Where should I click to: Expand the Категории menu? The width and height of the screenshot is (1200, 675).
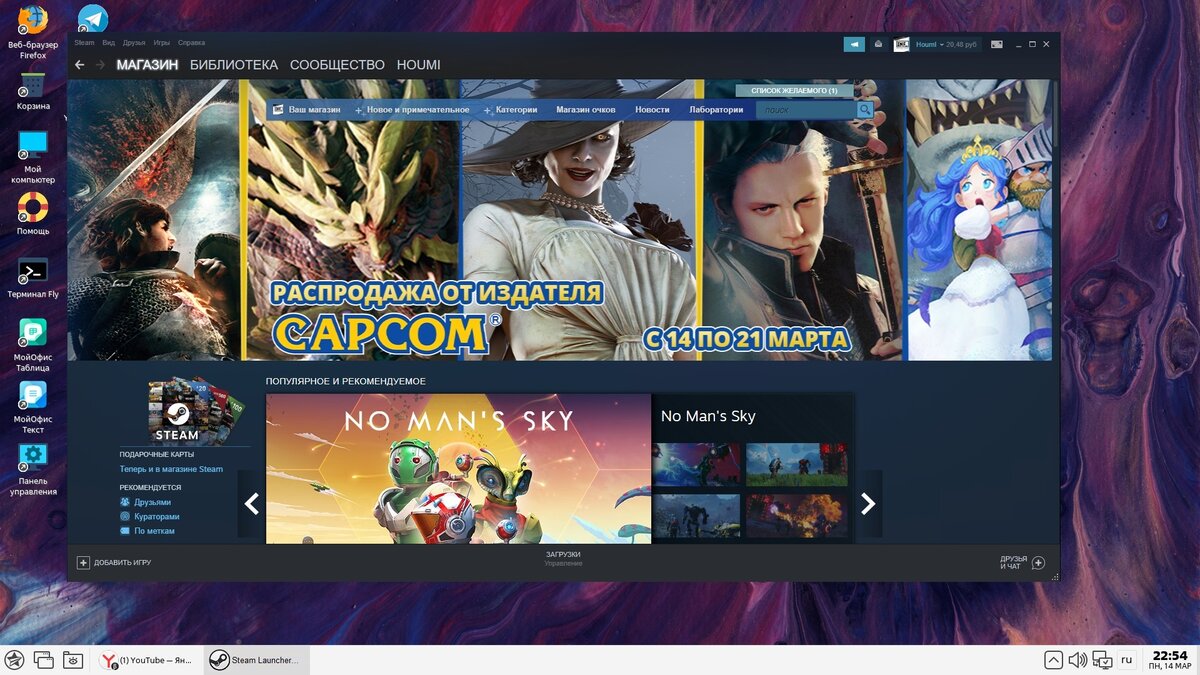tap(510, 110)
